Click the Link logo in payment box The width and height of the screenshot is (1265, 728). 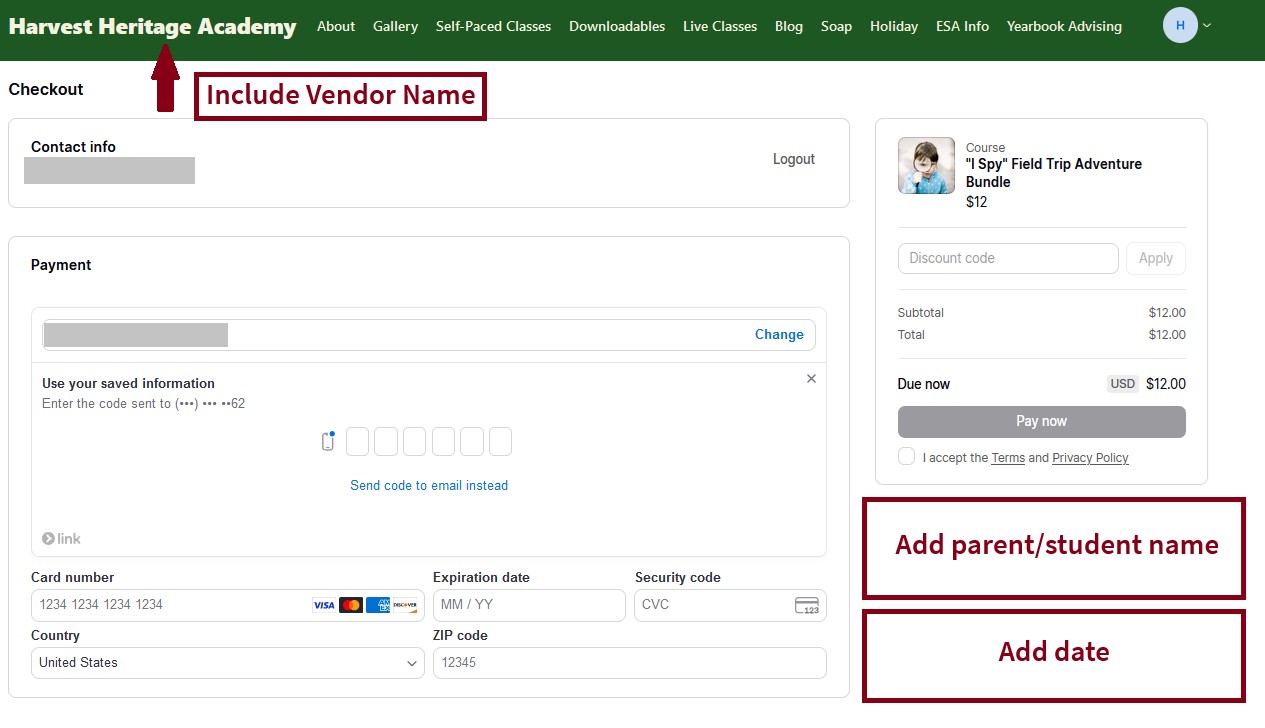click(61, 539)
